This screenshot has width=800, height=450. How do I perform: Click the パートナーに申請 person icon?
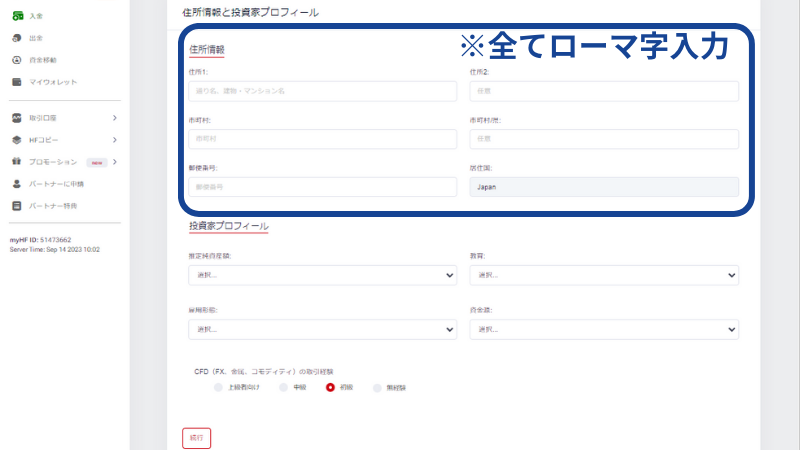click(17, 184)
